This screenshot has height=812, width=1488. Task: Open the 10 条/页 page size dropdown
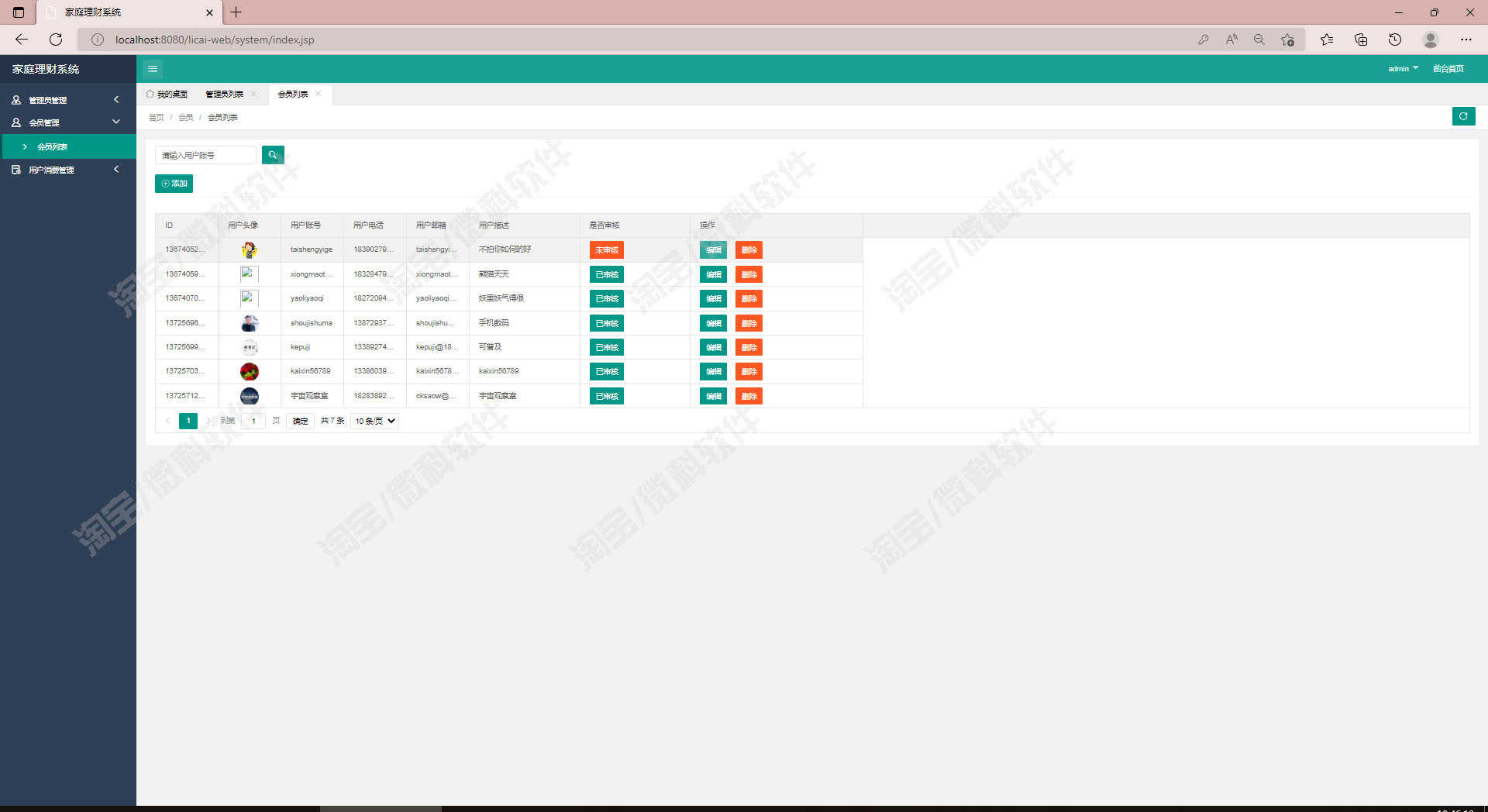click(x=375, y=421)
